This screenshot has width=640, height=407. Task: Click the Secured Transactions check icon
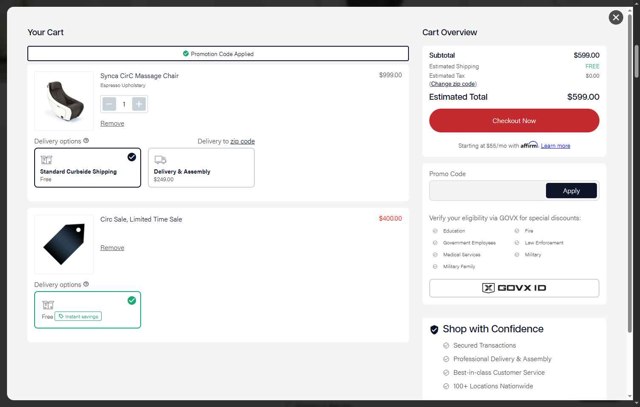pos(446,345)
